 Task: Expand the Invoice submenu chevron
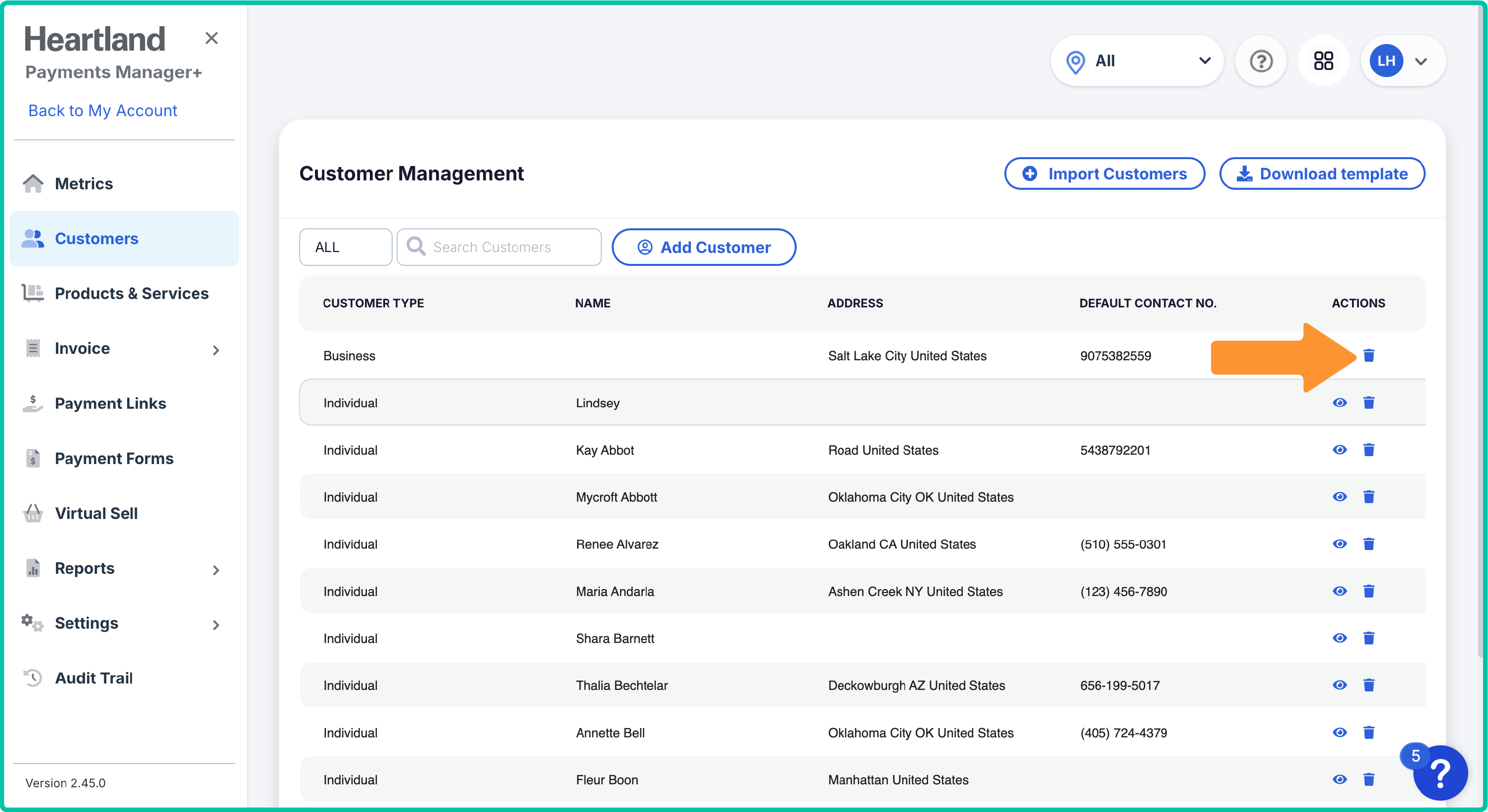click(x=216, y=350)
